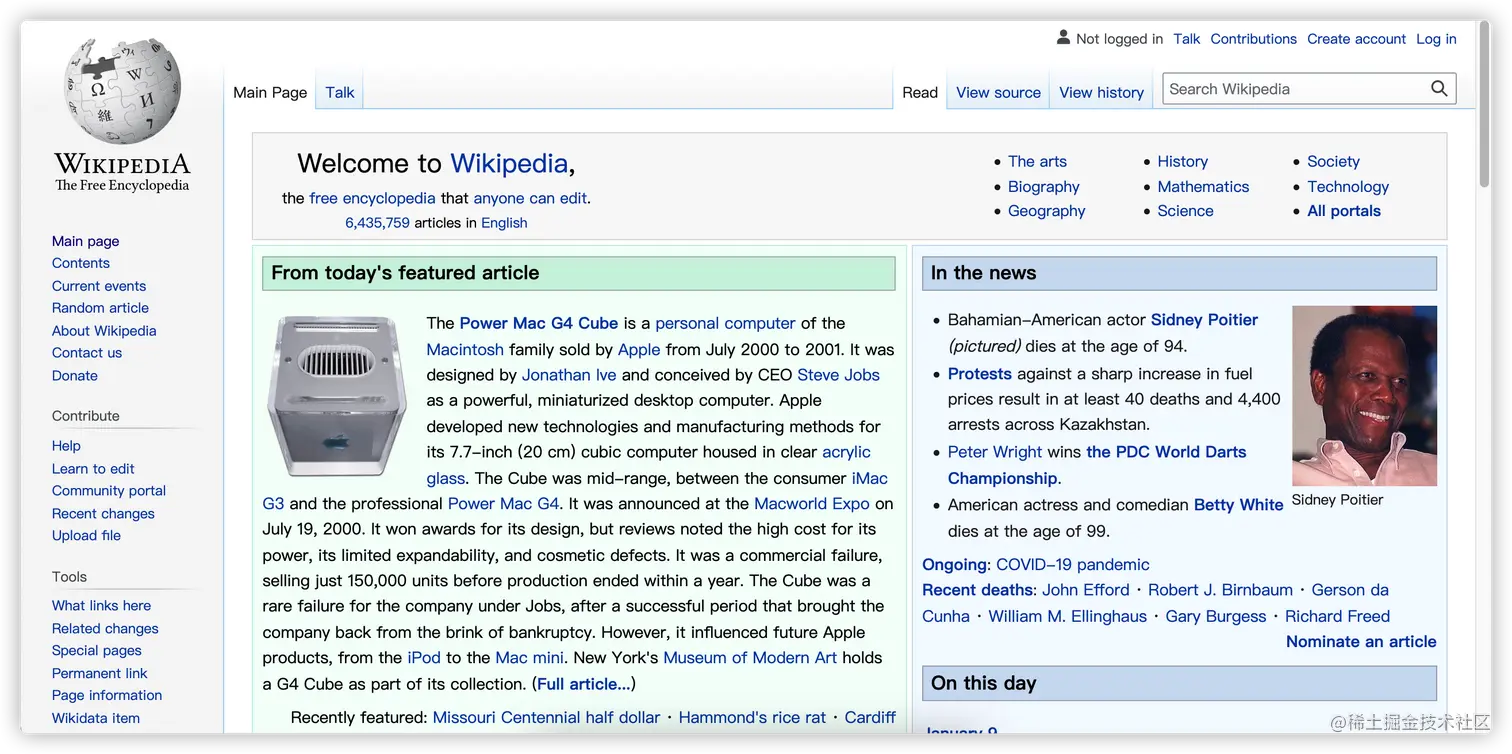Open the Biography portal
The image size is (1512, 754).
[1044, 187]
